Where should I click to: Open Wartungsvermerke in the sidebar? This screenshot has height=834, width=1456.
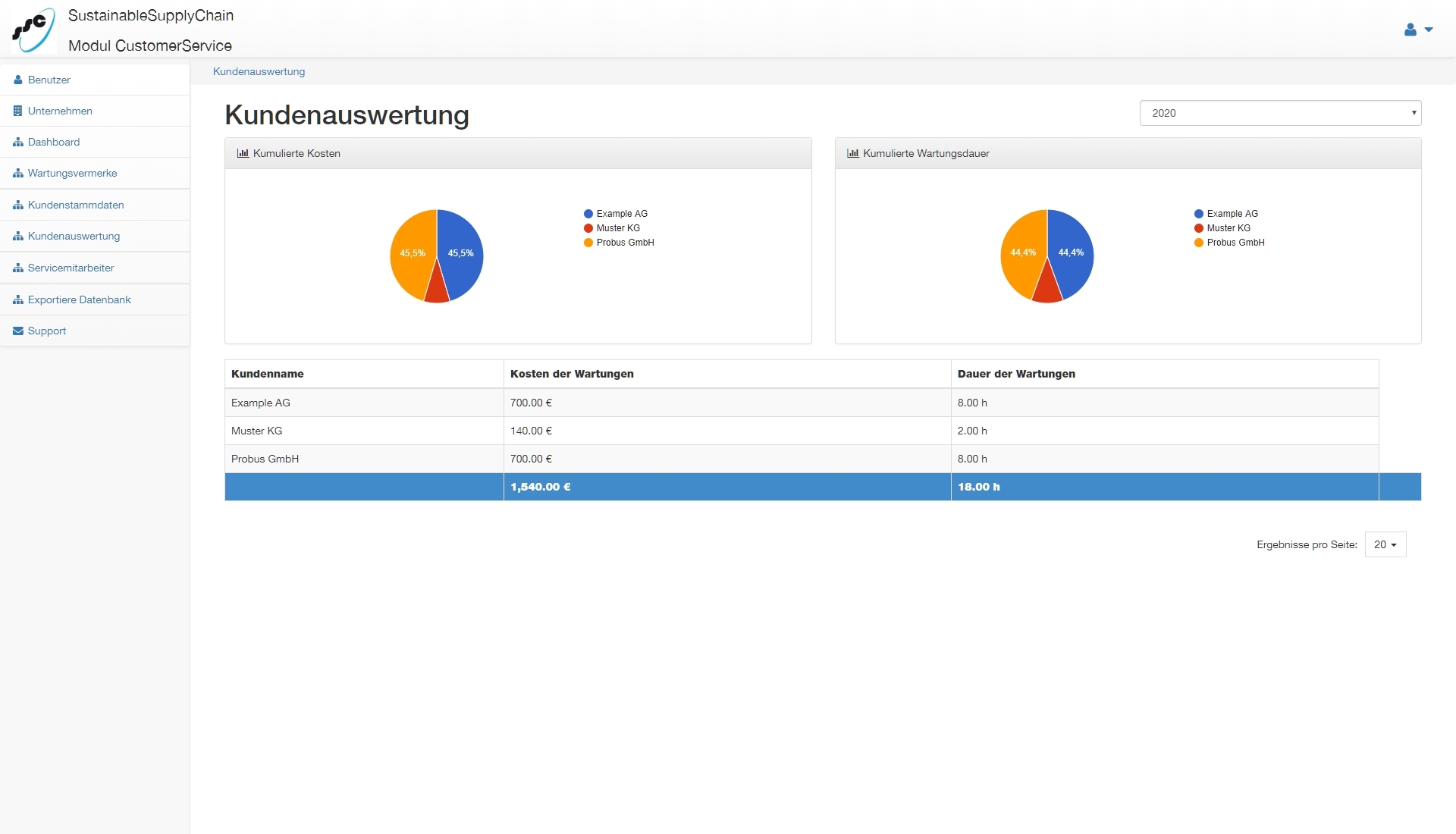pos(72,173)
